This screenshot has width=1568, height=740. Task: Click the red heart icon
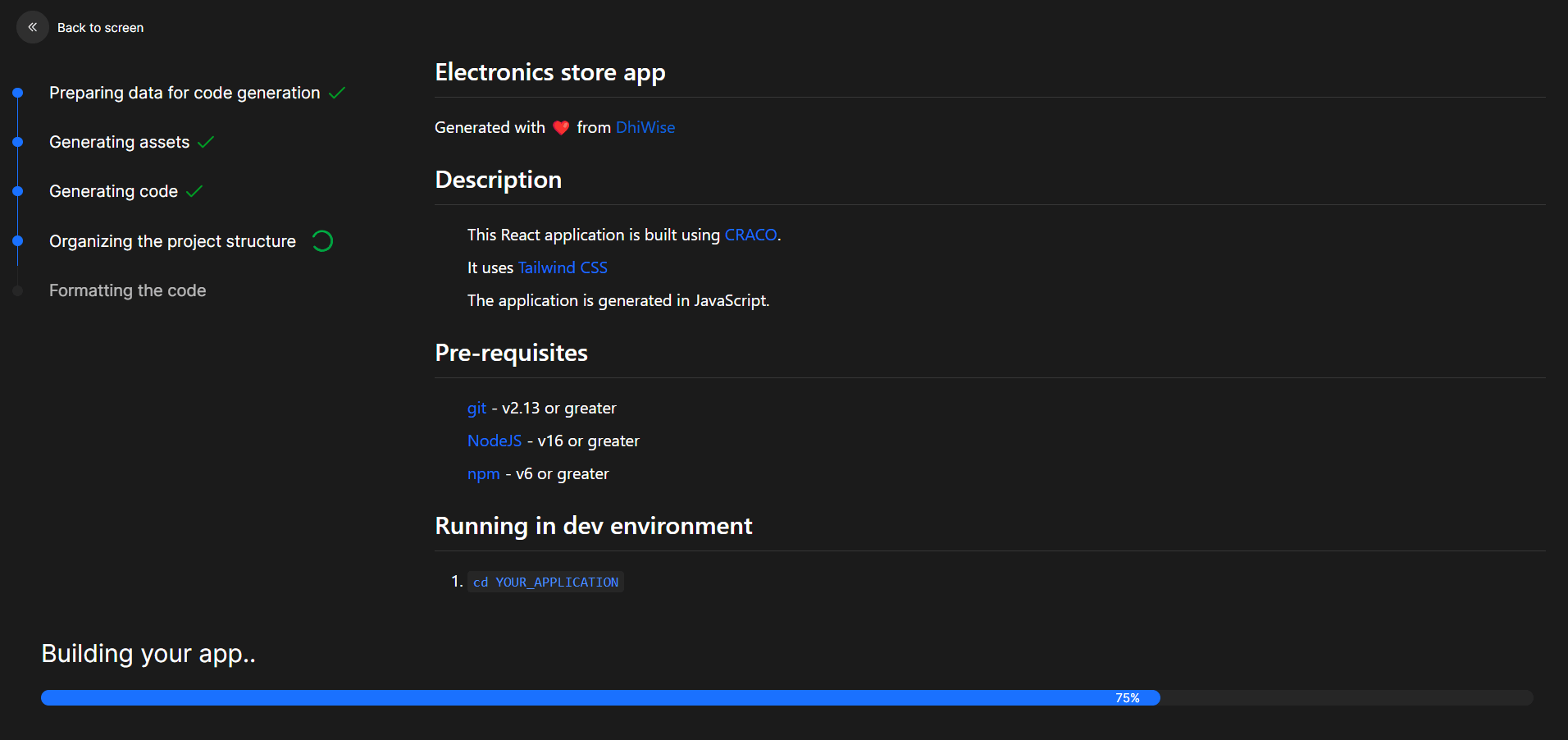click(x=561, y=127)
